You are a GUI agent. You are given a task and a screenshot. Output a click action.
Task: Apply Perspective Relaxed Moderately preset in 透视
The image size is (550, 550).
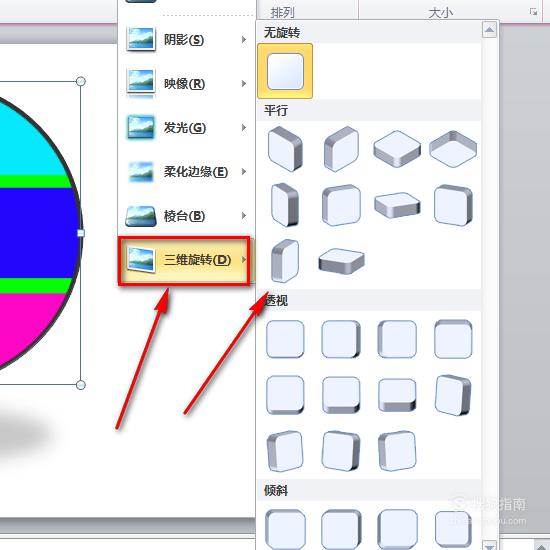pos(341,395)
